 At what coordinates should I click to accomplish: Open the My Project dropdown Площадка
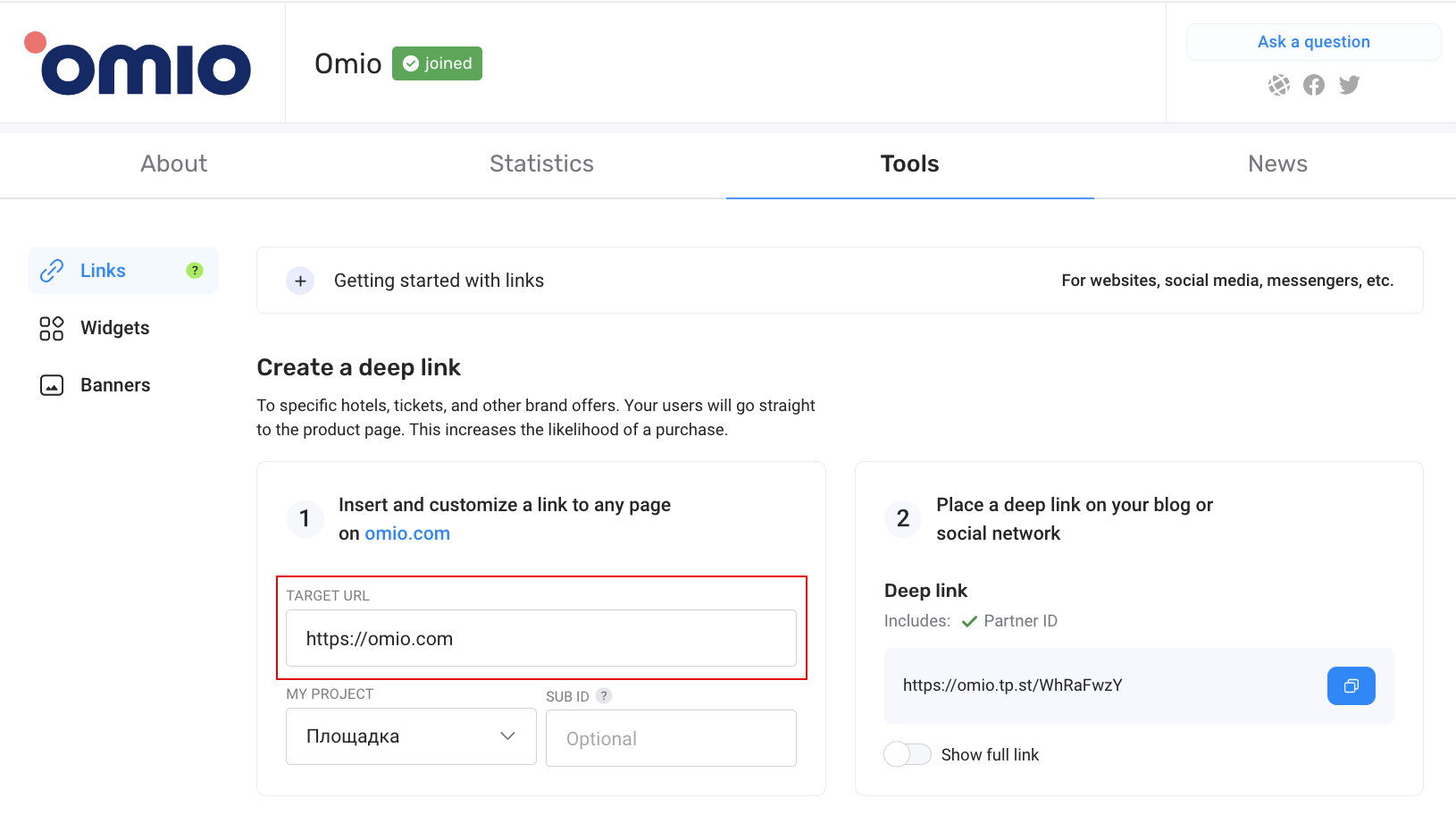tap(411, 736)
